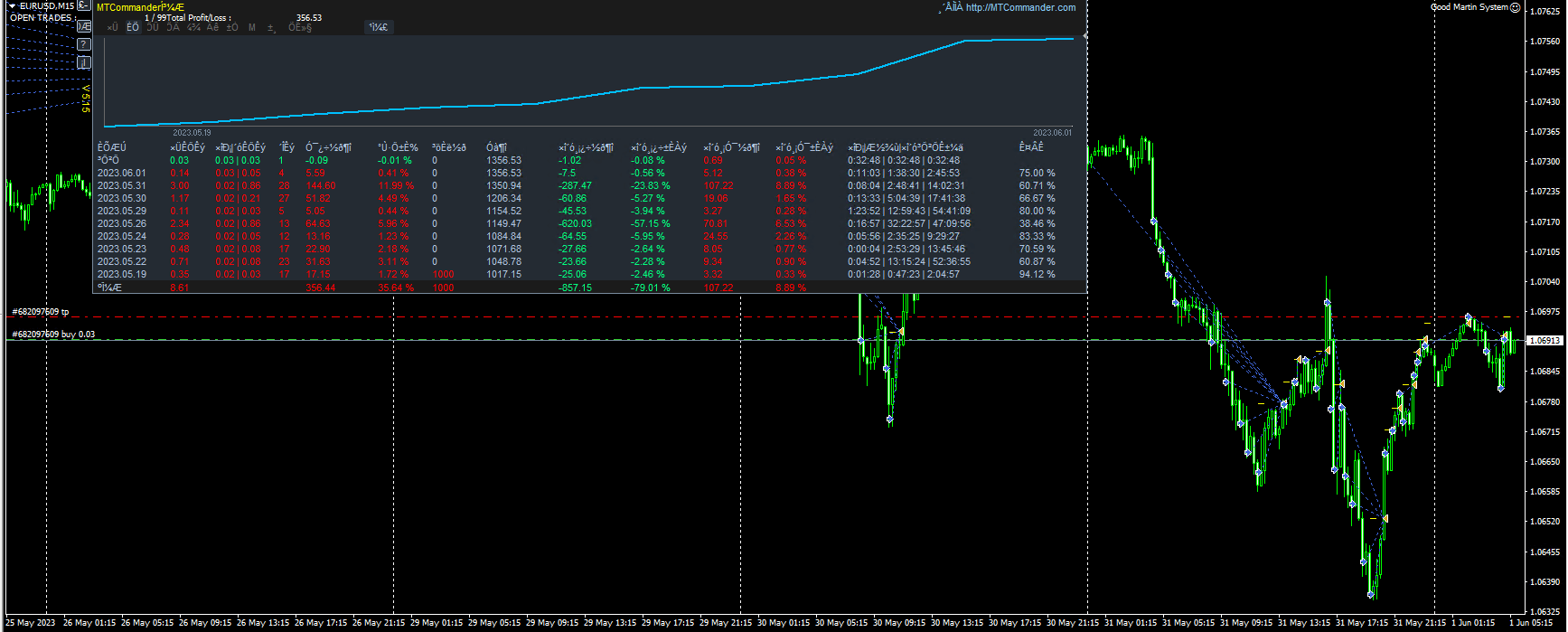Click the lowest trade marker on chart
Screen dimensions: 1568x632
coord(1371,594)
